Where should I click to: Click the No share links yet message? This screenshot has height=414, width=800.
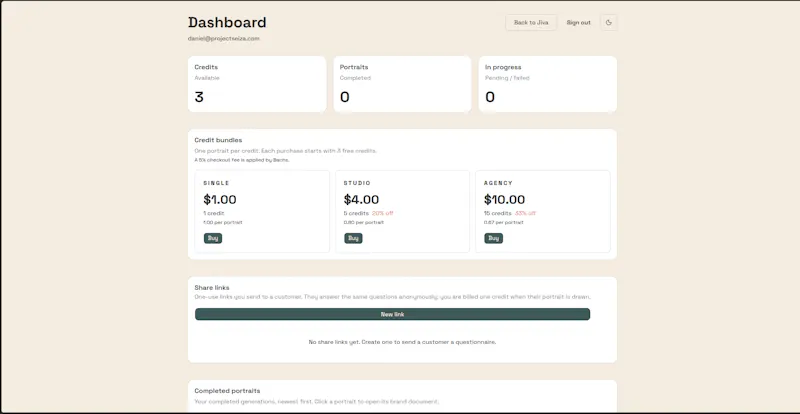402,342
